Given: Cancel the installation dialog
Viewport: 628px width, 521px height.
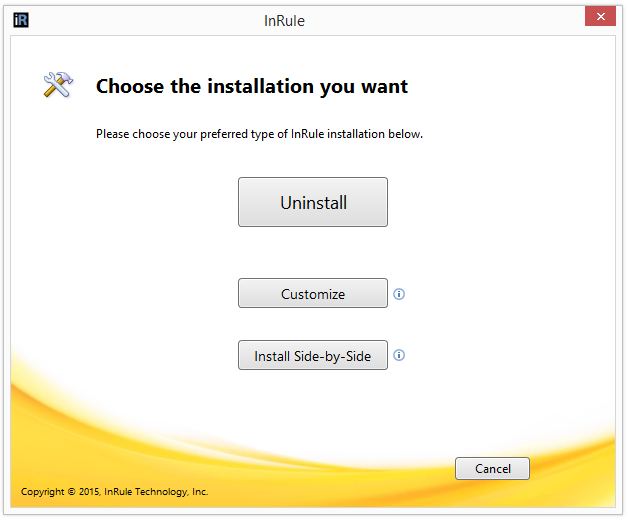Looking at the screenshot, I should (492, 468).
